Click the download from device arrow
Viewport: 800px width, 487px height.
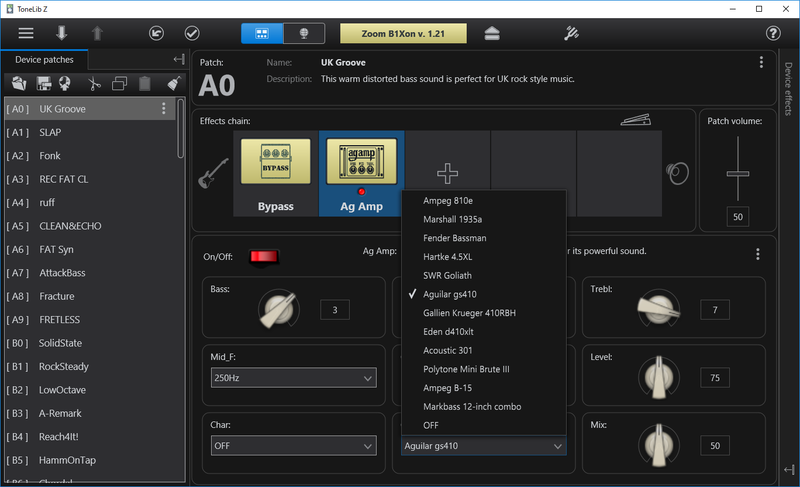click(x=62, y=34)
